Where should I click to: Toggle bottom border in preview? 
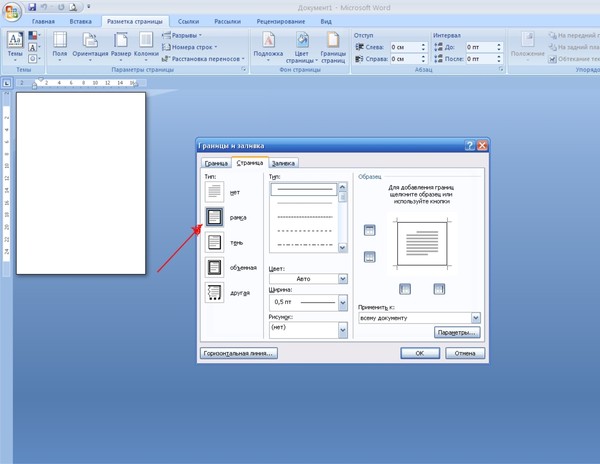(x=369, y=257)
